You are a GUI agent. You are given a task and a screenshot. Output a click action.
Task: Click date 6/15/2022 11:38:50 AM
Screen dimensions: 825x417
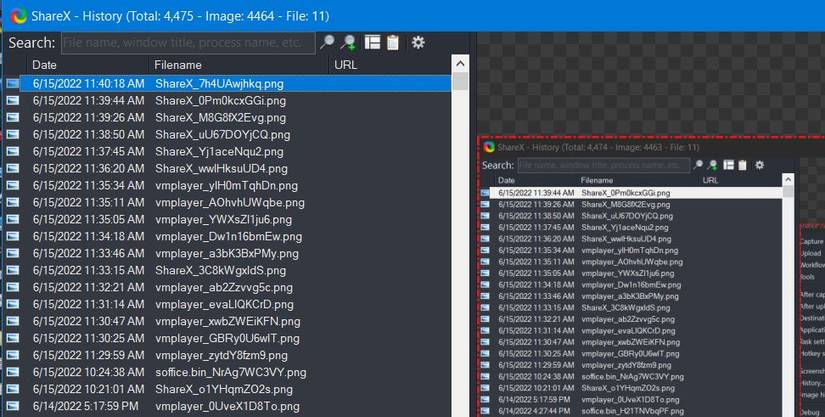[x=88, y=134]
